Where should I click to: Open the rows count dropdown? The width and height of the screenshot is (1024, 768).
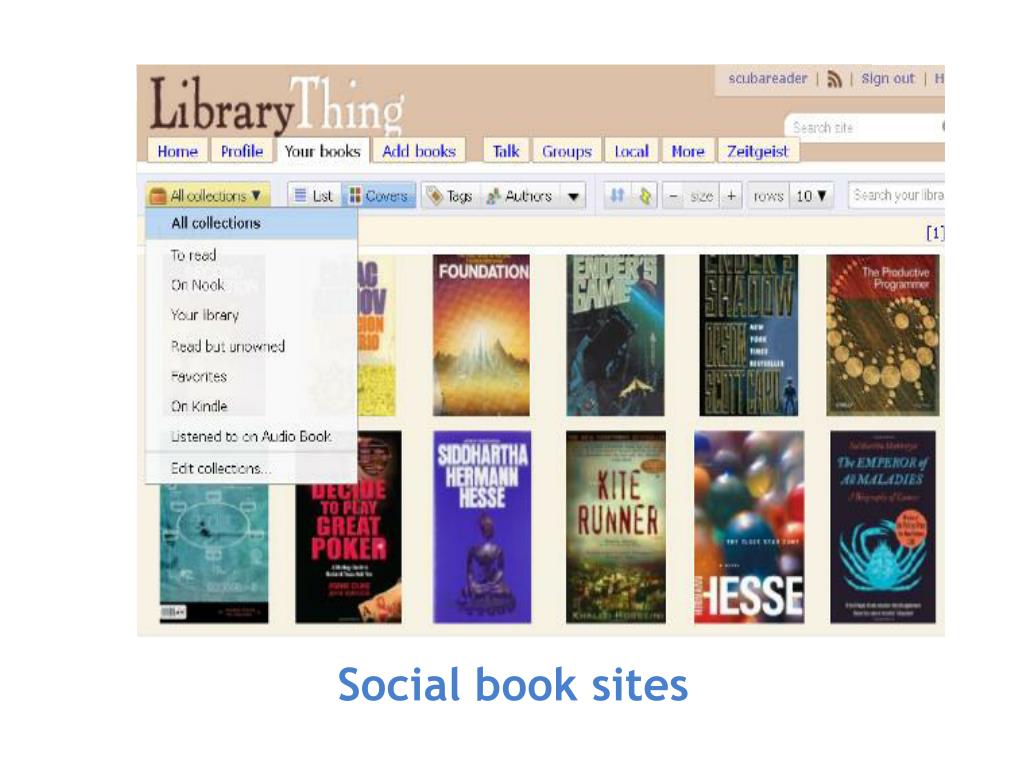pyautogui.click(x=811, y=196)
